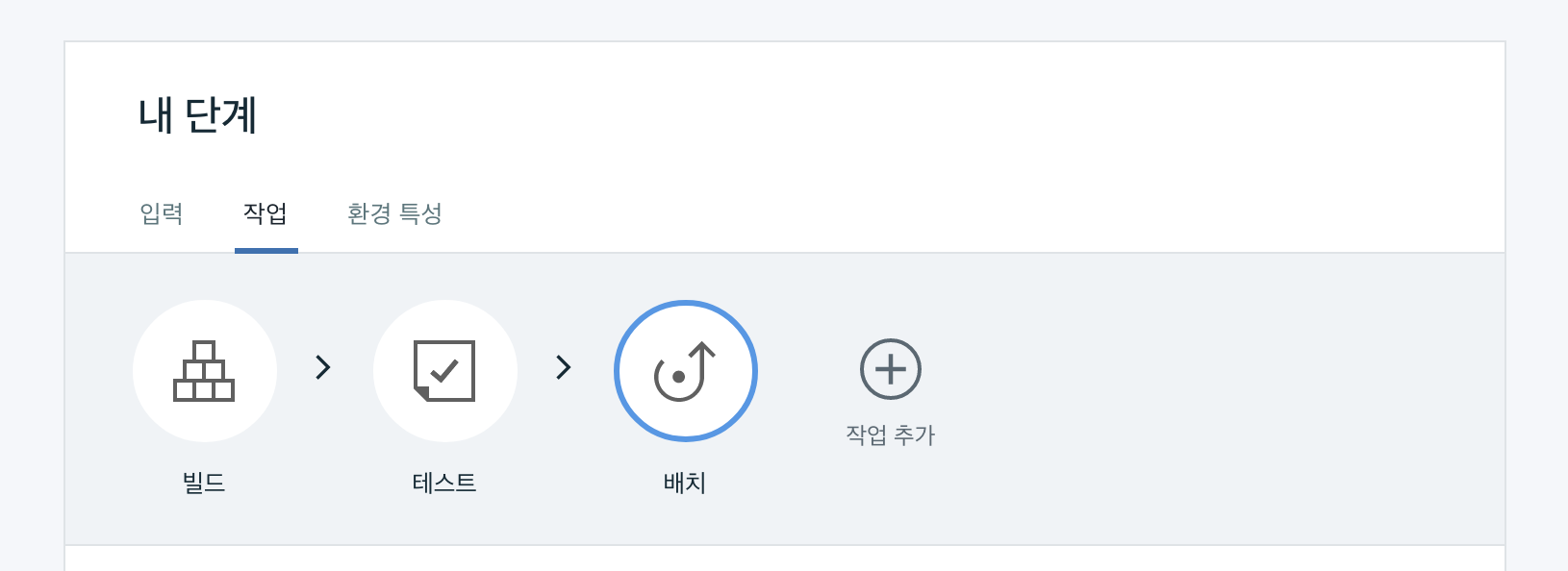Click the 배치 label text
The image size is (1568, 571).
[685, 483]
